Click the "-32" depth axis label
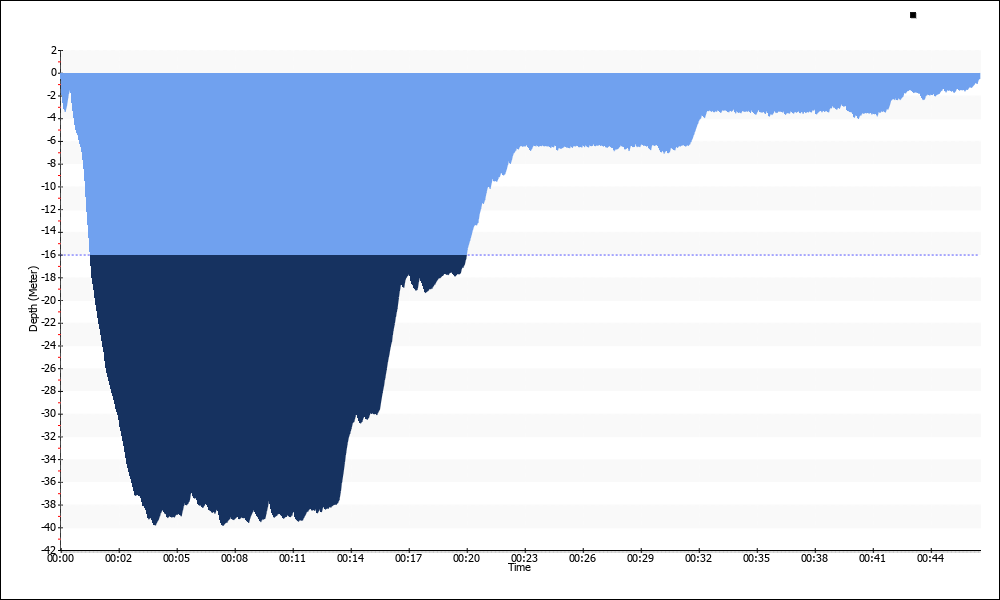The width and height of the screenshot is (1000, 600). click(49, 436)
